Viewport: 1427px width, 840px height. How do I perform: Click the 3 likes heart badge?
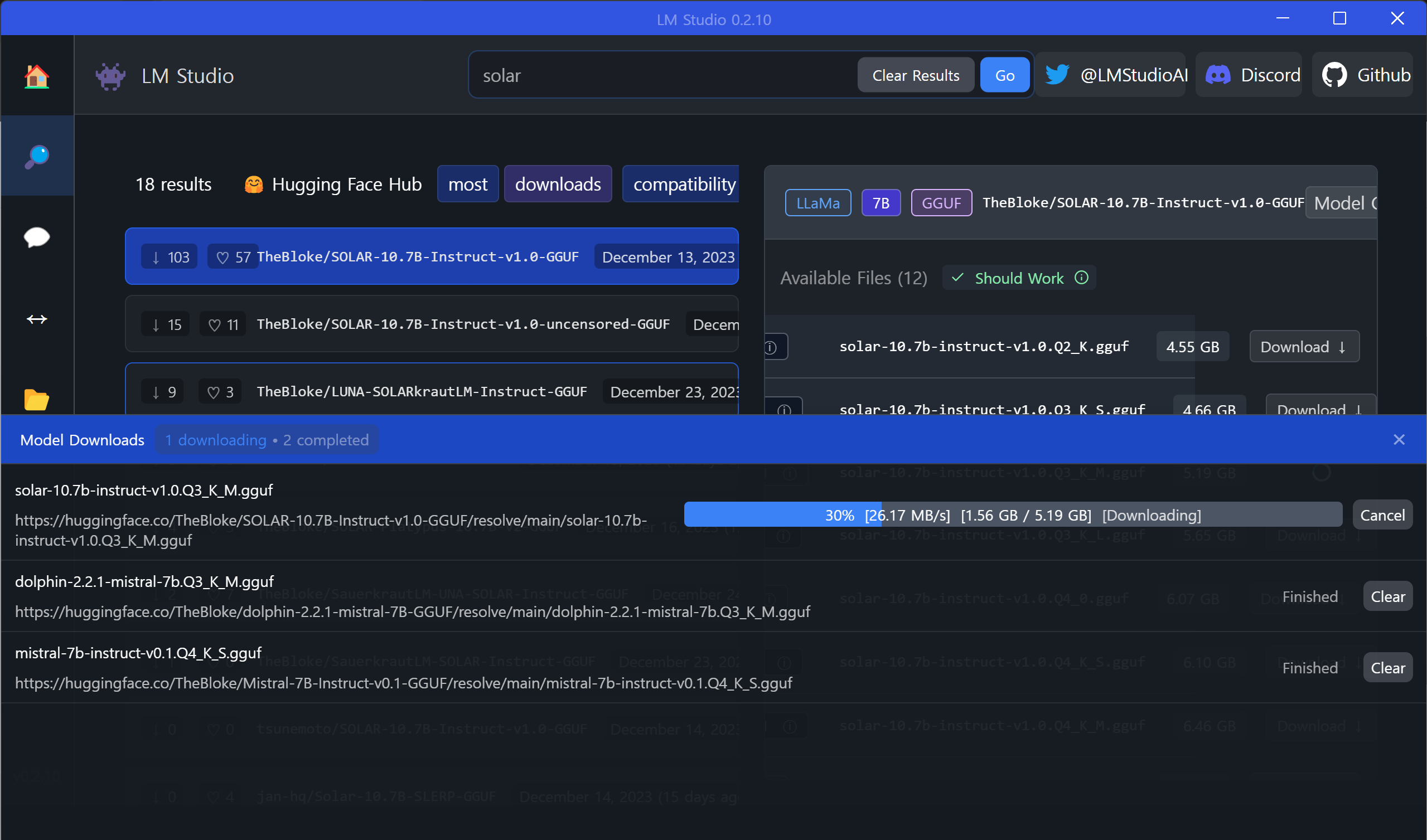coord(220,392)
